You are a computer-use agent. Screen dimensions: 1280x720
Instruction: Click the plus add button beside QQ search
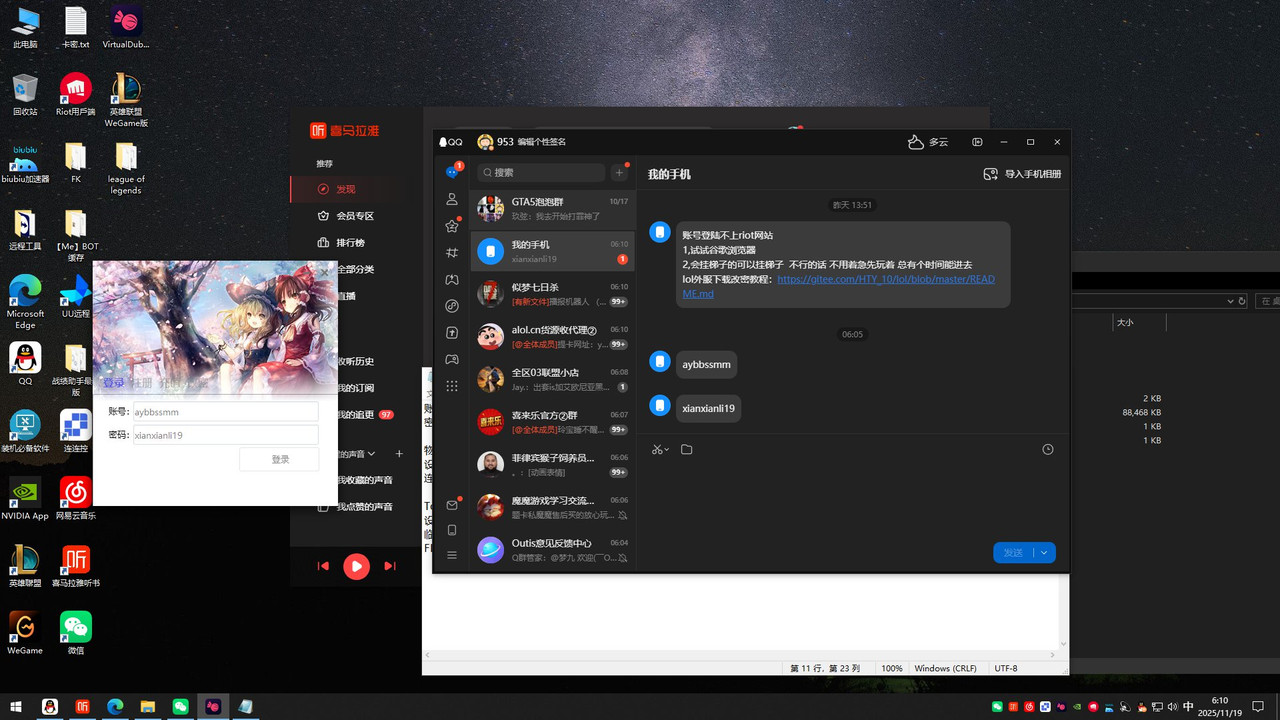point(619,172)
